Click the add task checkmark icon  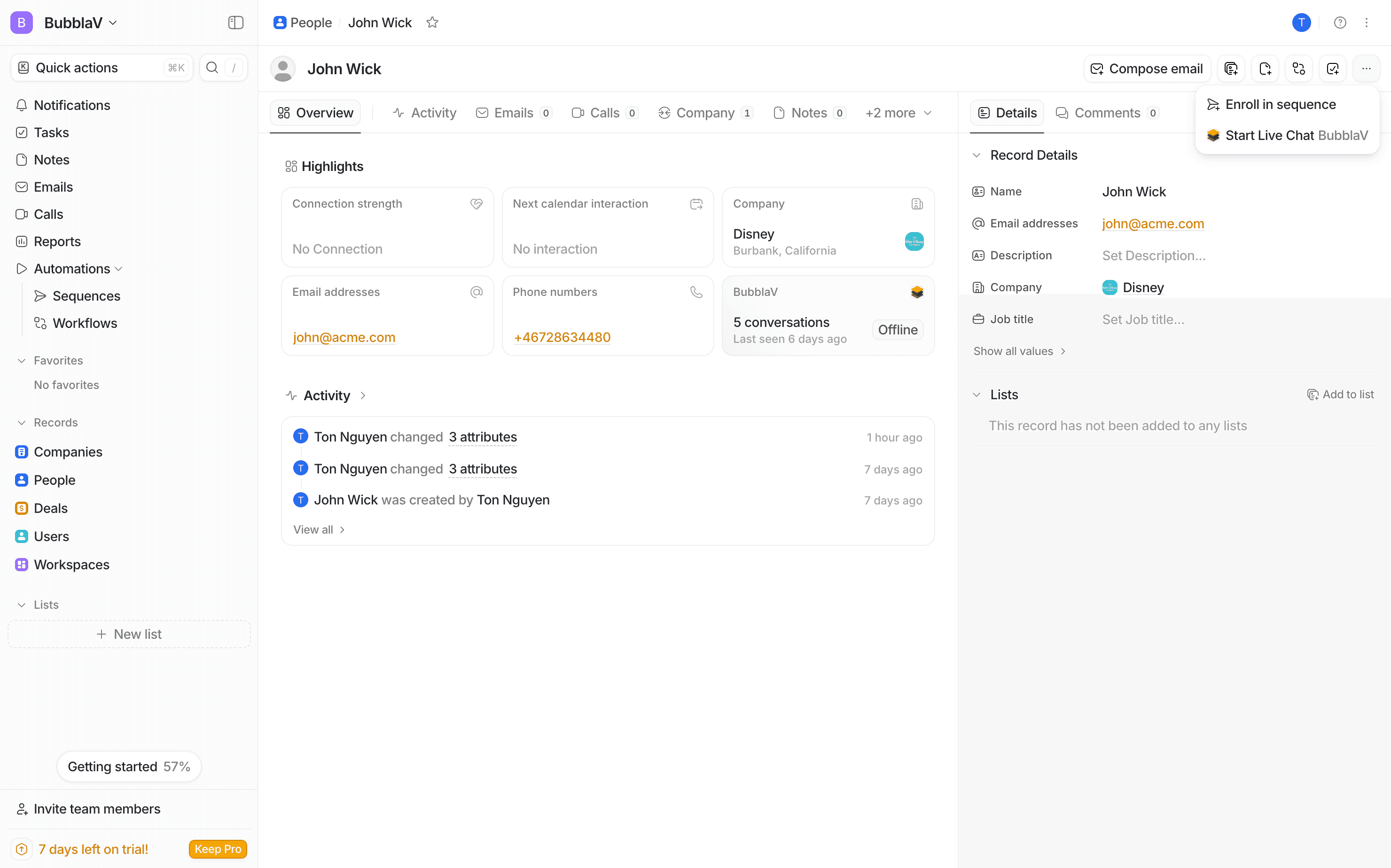click(1332, 69)
